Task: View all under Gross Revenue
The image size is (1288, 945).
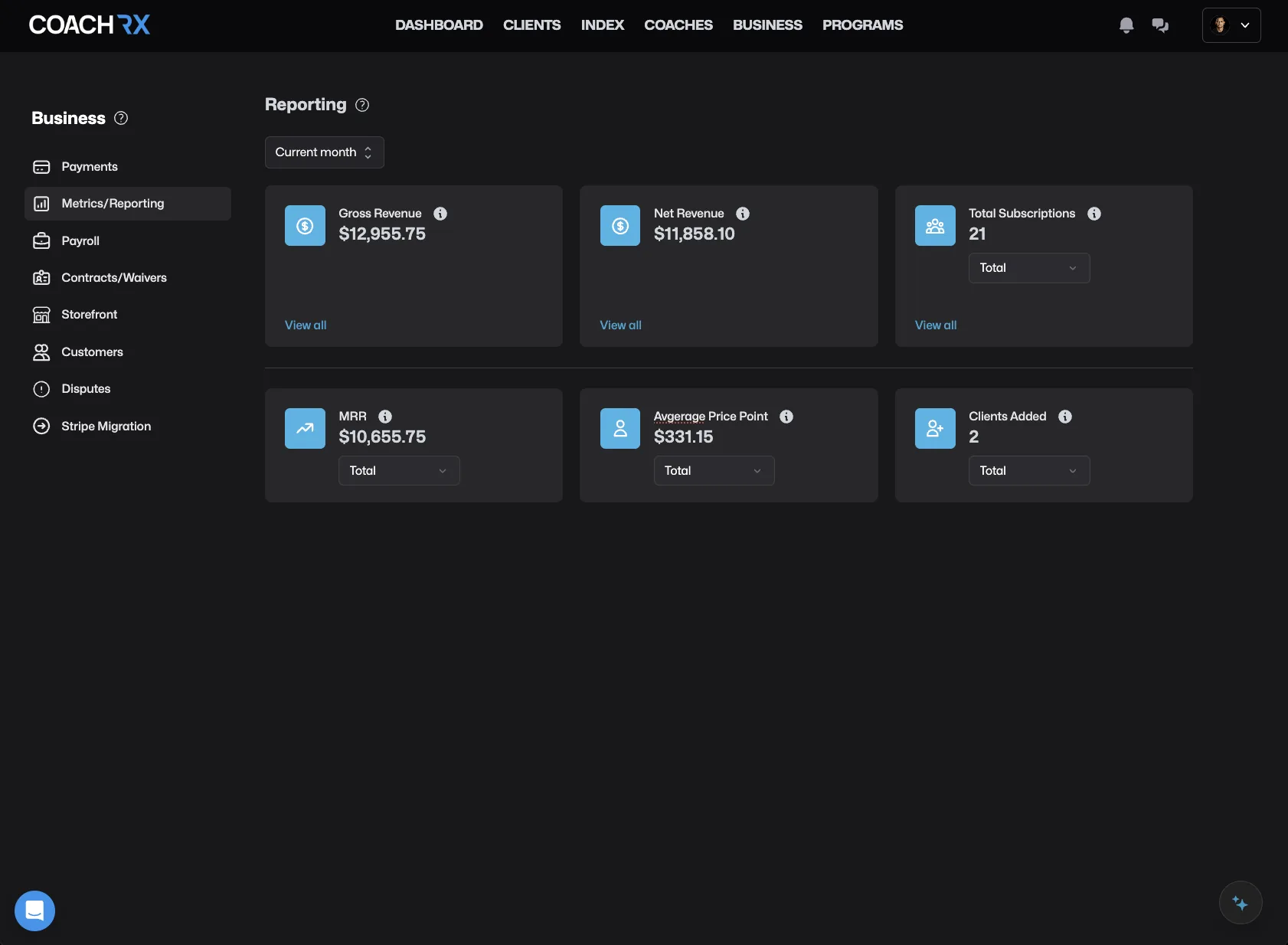Action: tap(306, 325)
